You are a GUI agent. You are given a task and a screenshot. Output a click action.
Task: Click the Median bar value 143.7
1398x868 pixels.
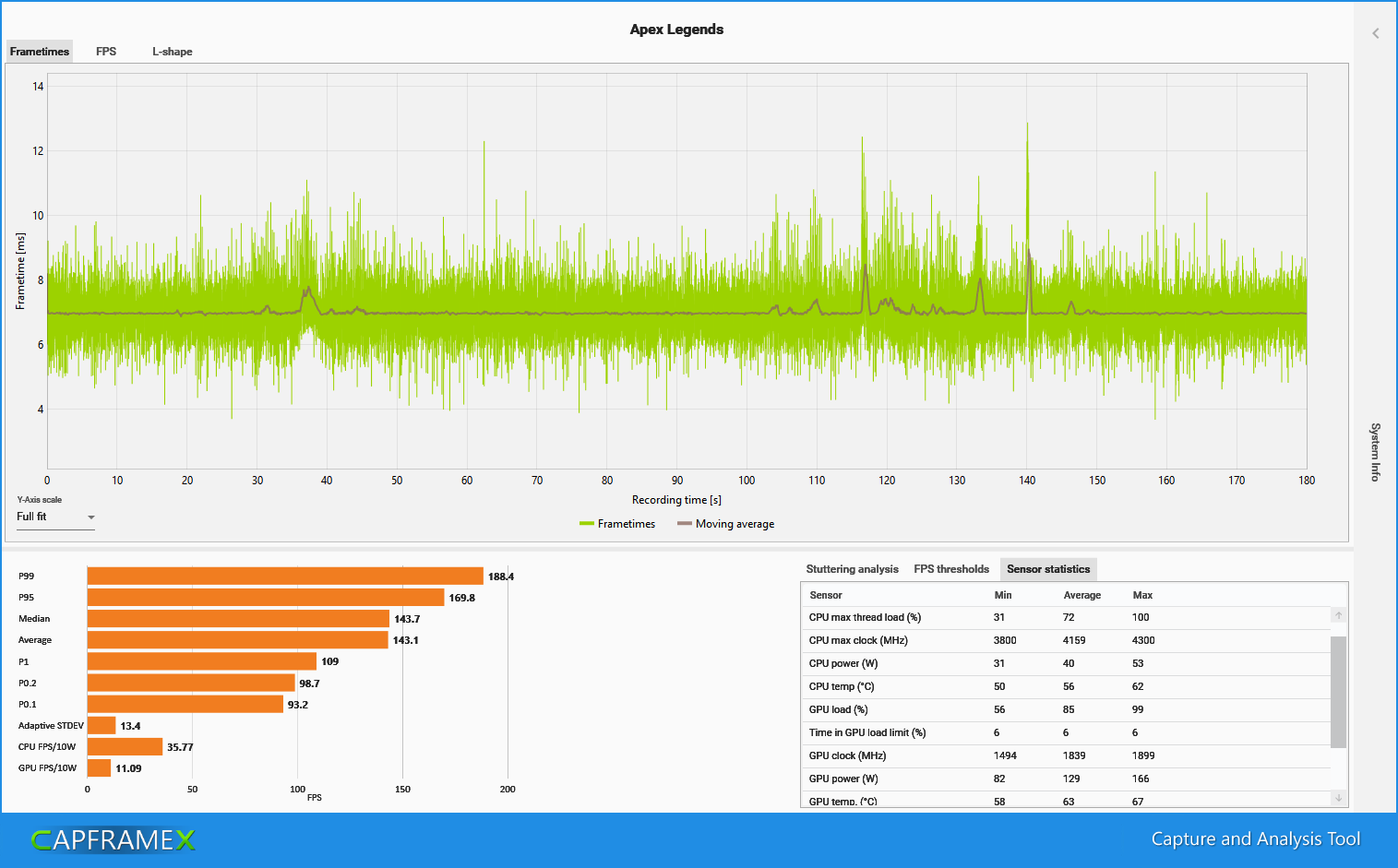coord(407,619)
